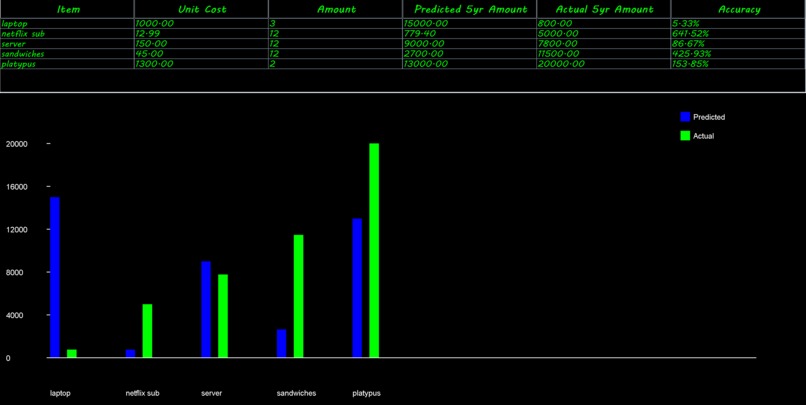The width and height of the screenshot is (806, 405).
Task: Click laptop amount 3 cell
Action: pyautogui.click(x=335, y=24)
